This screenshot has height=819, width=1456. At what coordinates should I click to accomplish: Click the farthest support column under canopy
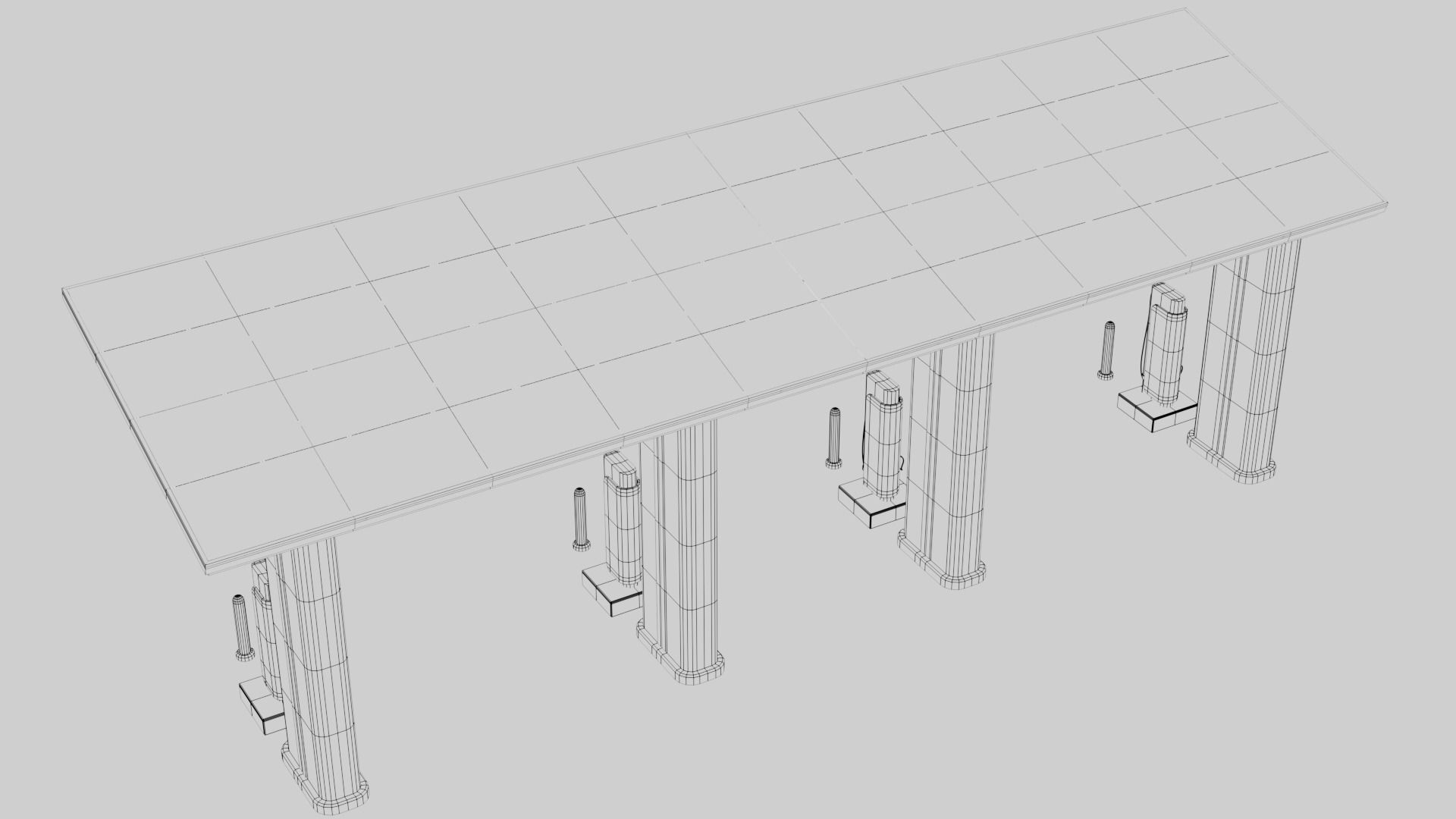[1244, 360]
